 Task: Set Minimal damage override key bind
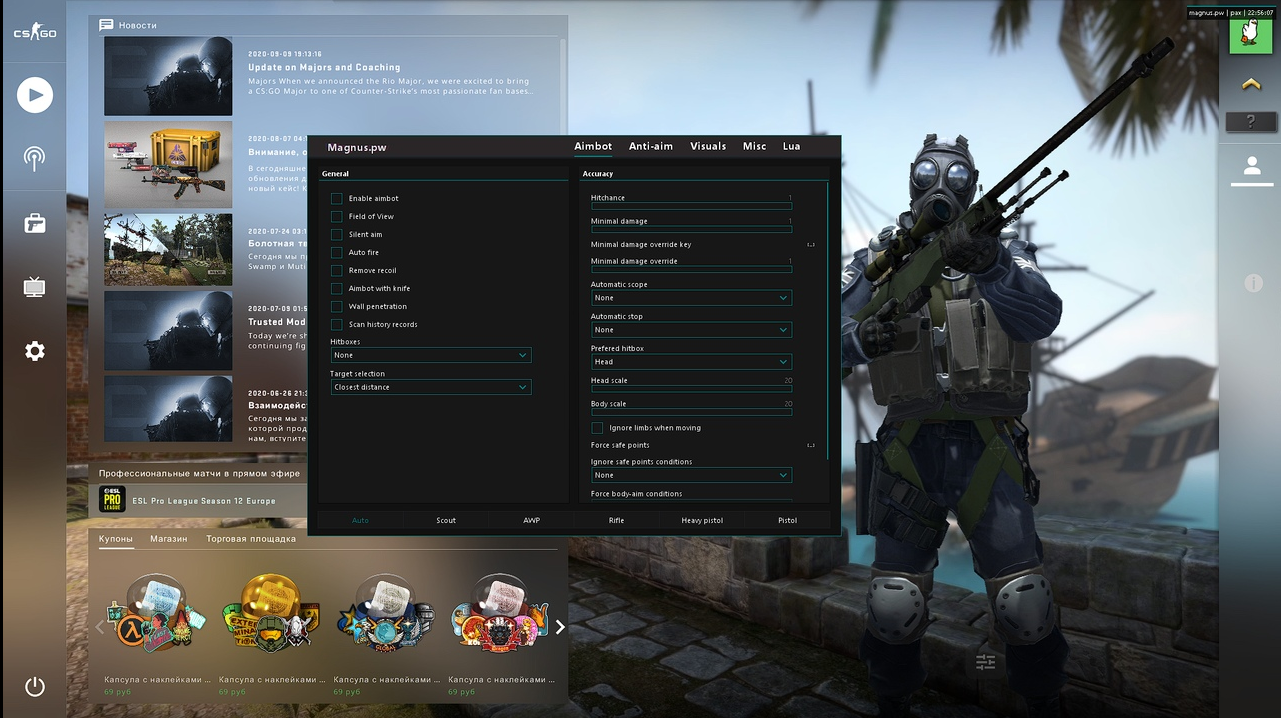tap(811, 244)
